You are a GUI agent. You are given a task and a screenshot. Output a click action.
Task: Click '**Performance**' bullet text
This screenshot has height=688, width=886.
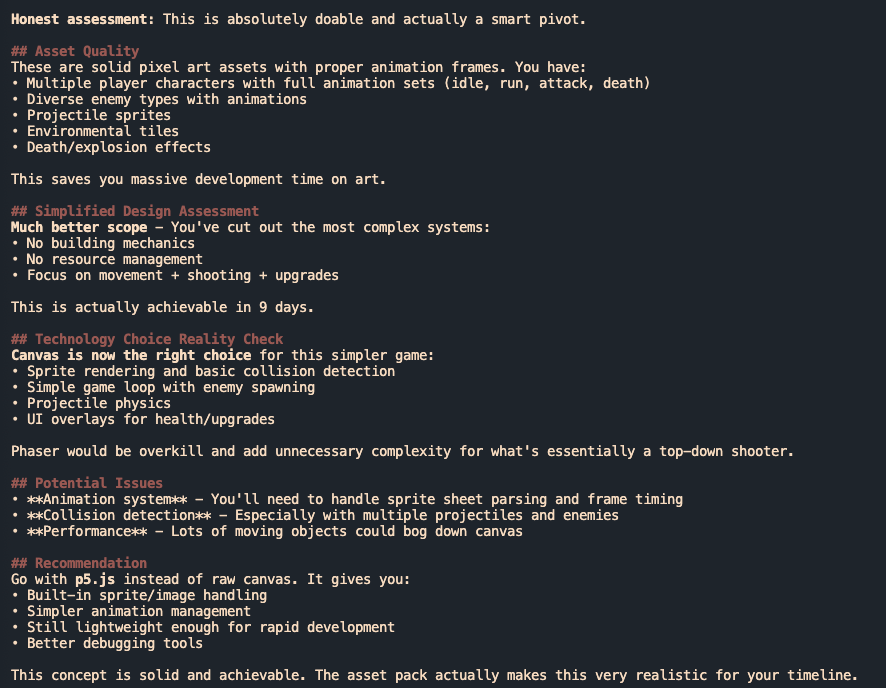pos(87,532)
